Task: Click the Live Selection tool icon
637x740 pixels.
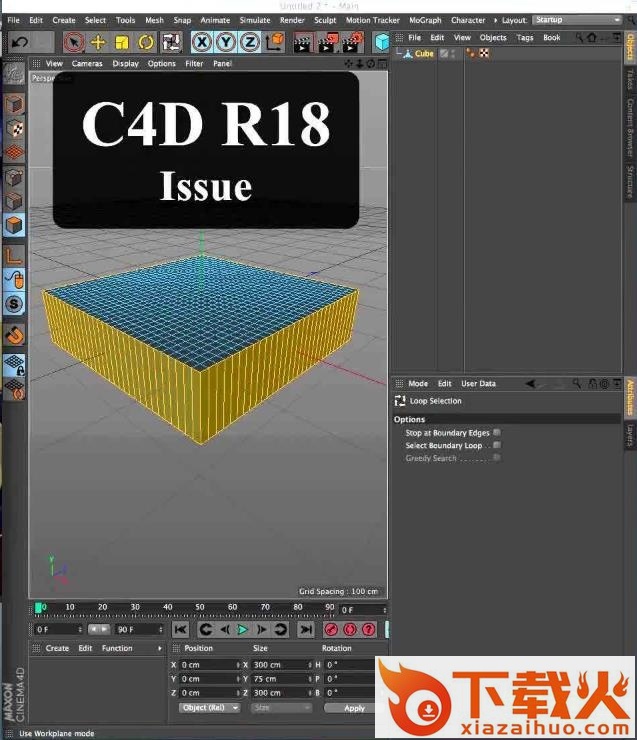Action: [73, 42]
